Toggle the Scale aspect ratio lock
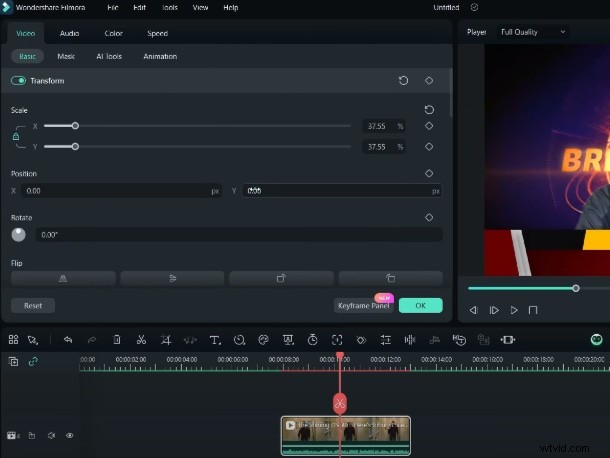This screenshot has height=458, width=610. coord(16,136)
